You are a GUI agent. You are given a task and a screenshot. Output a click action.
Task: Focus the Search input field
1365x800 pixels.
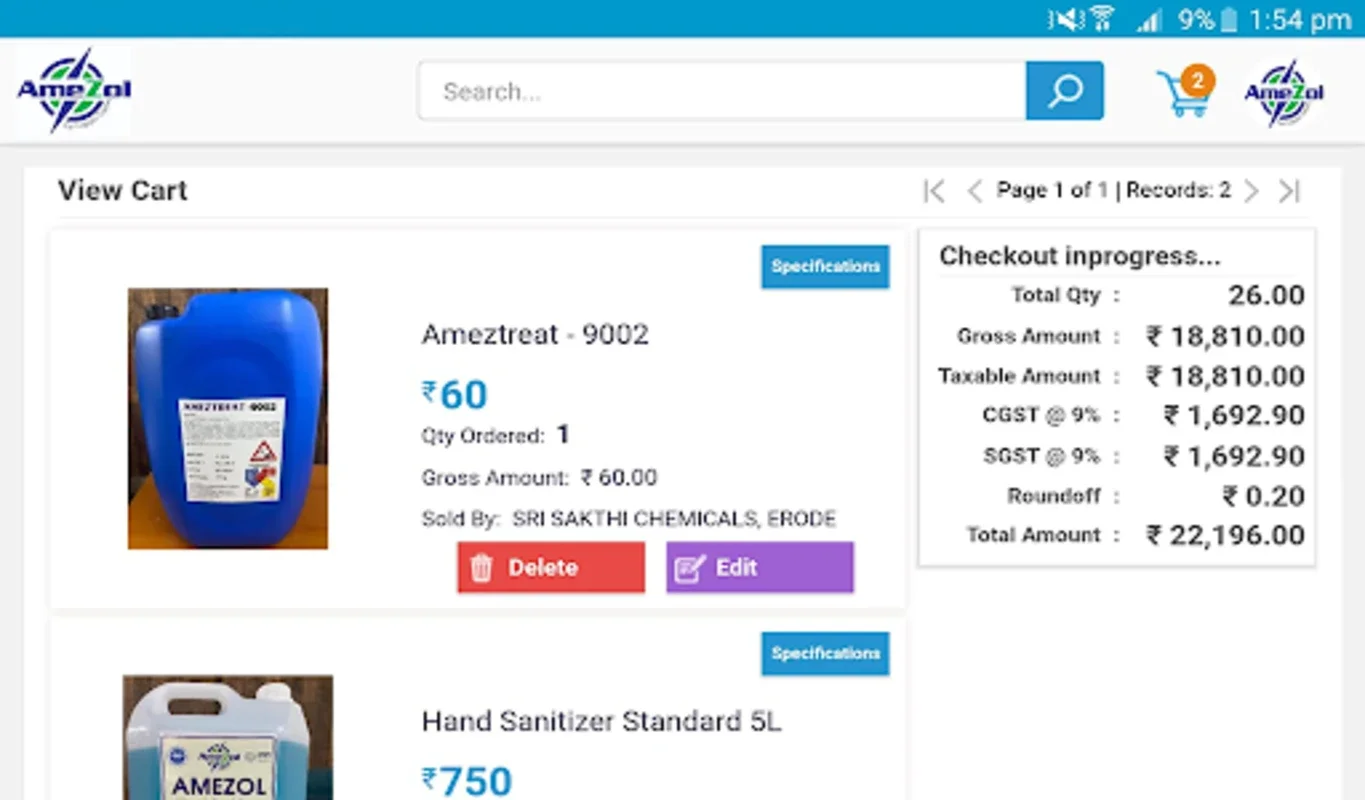point(722,91)
